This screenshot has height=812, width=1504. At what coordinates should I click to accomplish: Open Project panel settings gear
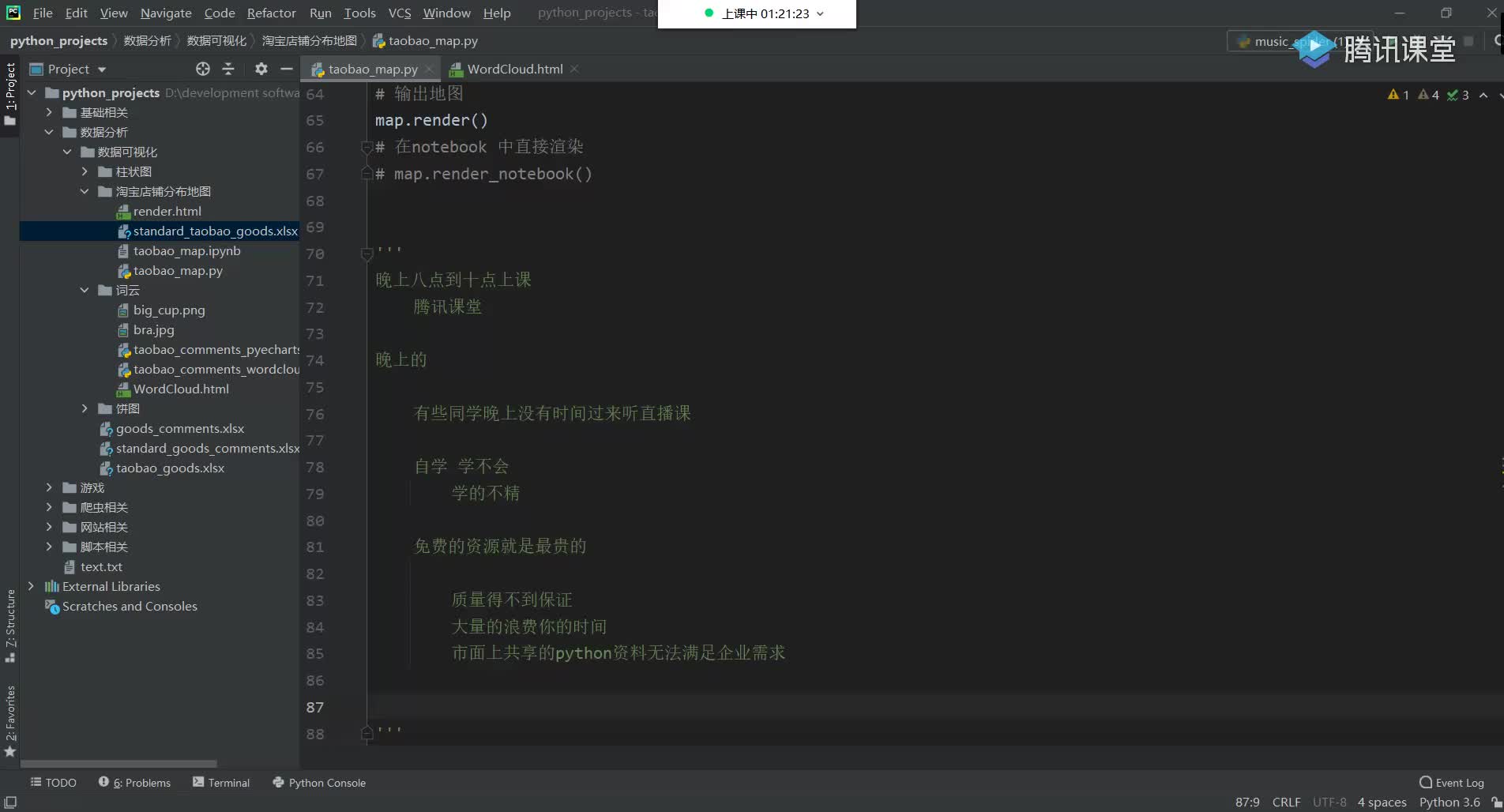pyautogui.click(x=261, y=69)
